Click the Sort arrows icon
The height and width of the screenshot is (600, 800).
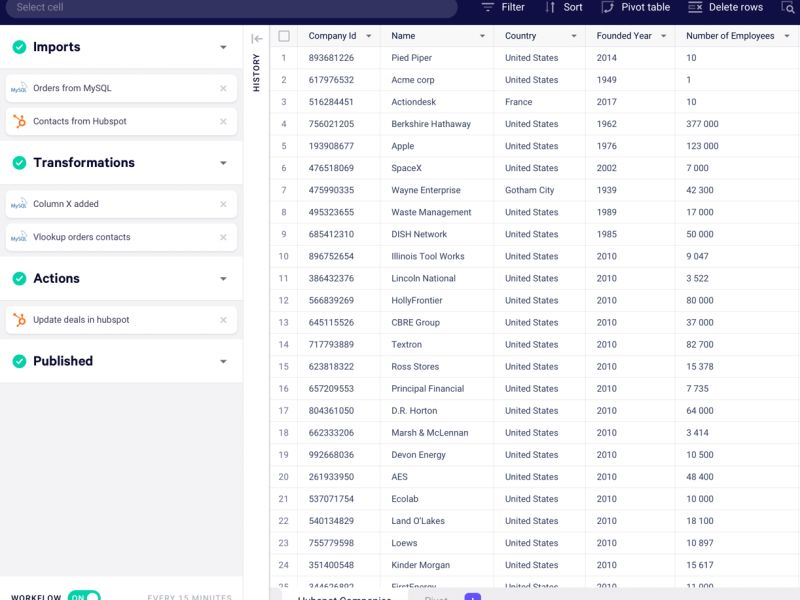550,7
